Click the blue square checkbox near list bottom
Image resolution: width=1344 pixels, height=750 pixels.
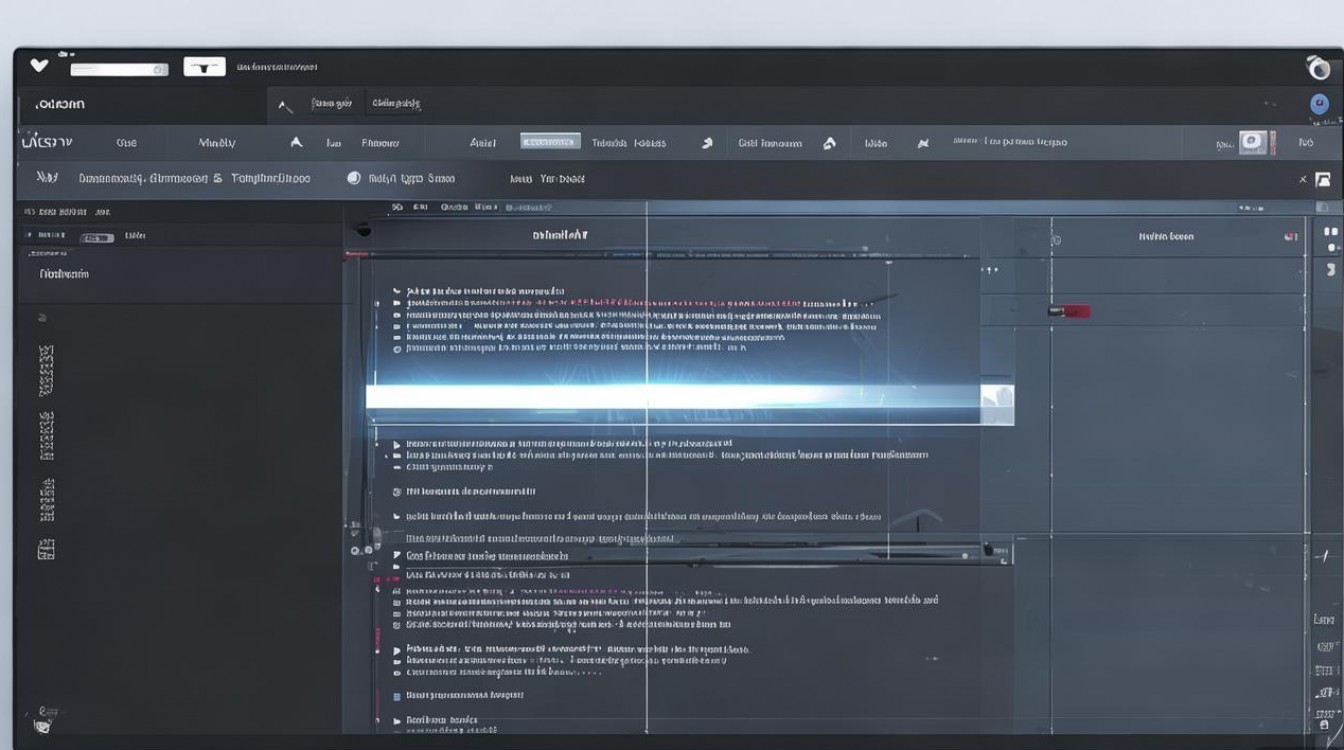pyautogui.click(x=397, y=695)
